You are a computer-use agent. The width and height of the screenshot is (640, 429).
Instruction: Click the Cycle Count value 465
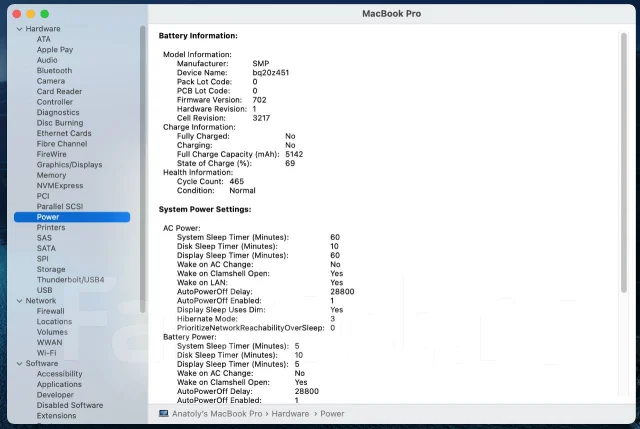(236, 181)
